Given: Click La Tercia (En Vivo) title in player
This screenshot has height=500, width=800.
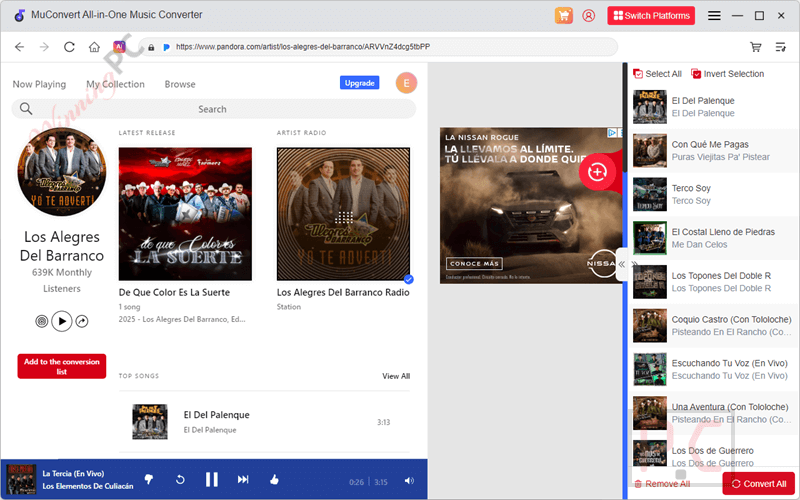Looking at the screenshot, I should (73, 473).
